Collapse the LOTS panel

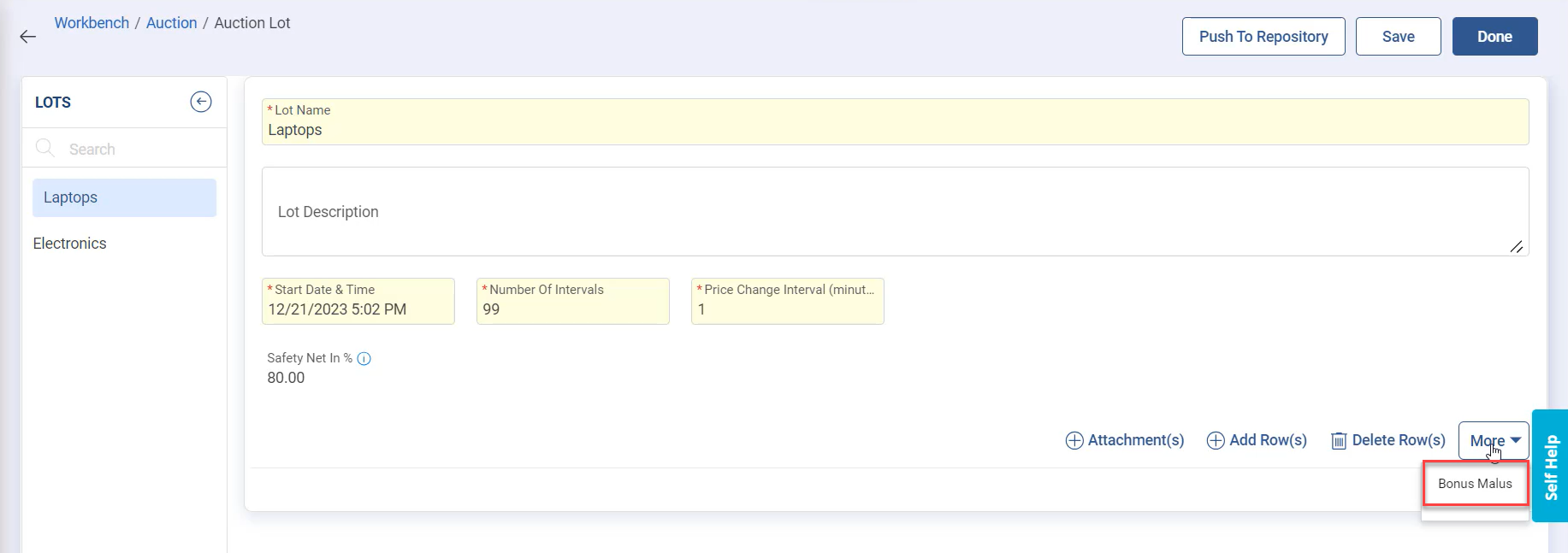(x=200, y=102)
